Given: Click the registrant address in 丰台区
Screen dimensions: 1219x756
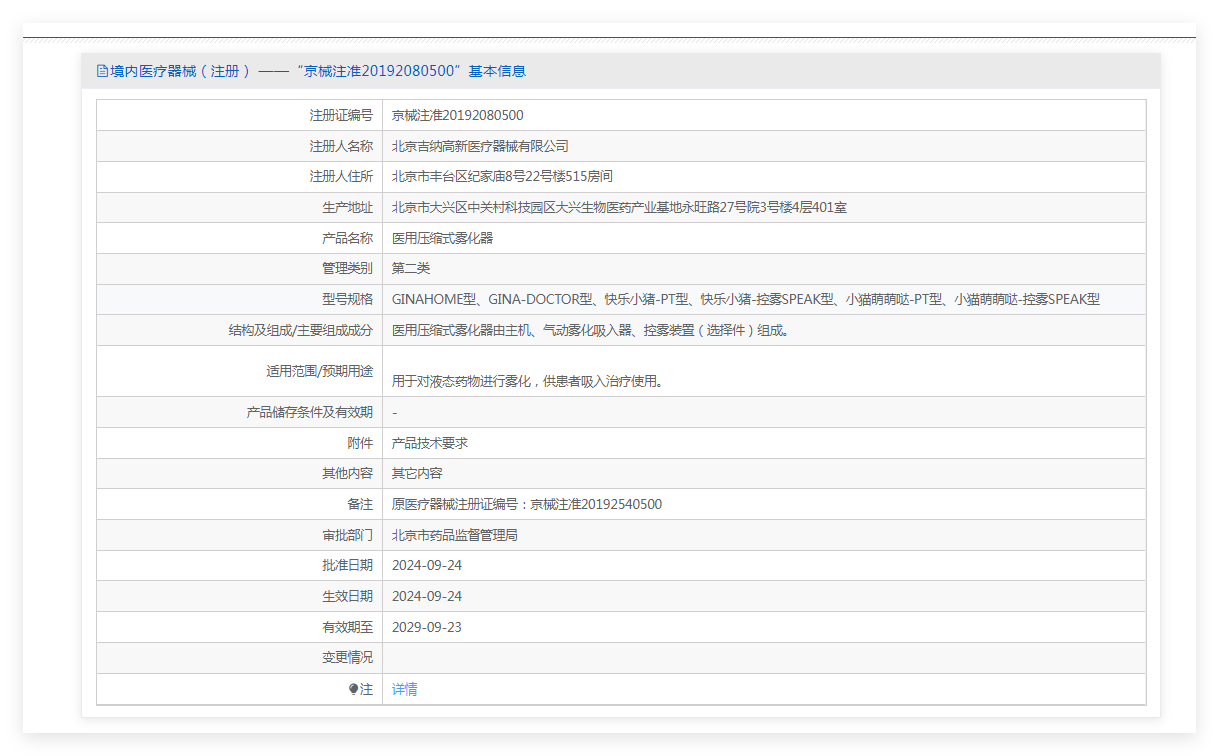Looking at the screenshot, I should tap(502, 177).
